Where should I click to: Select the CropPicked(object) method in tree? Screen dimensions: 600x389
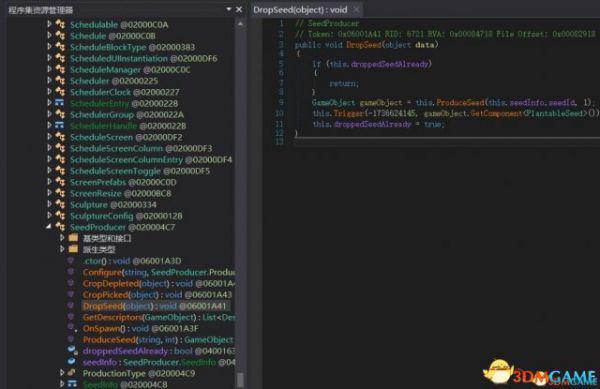click(157, 295)
